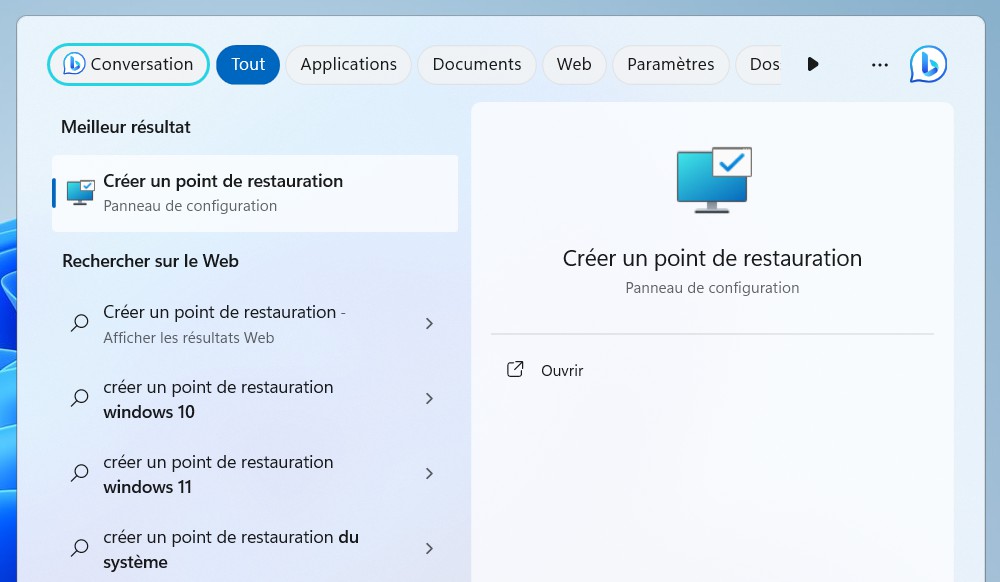Open the Conversation Bing chat pill

point(128,64)
